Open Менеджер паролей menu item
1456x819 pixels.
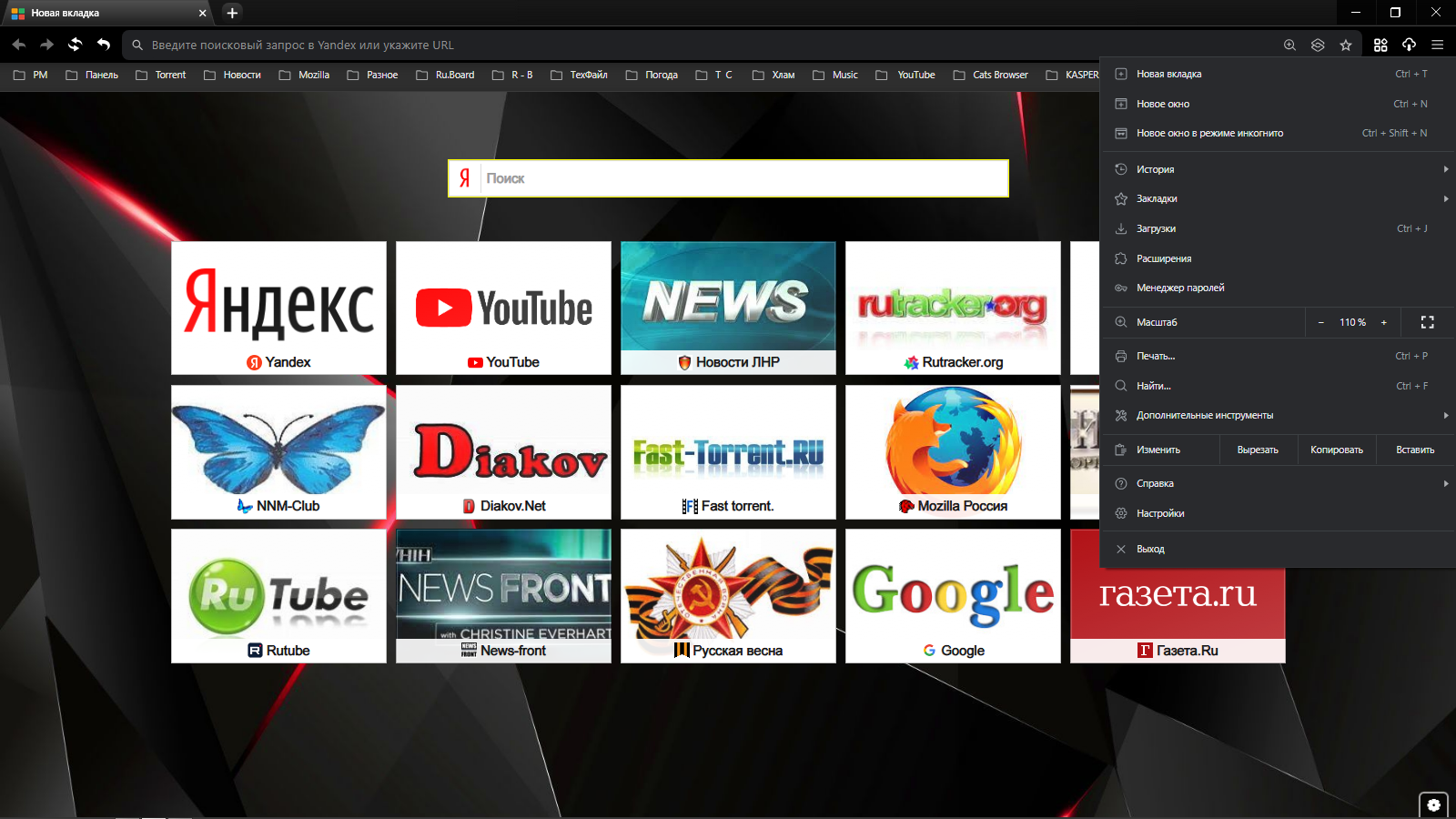tap(1278, 288)
